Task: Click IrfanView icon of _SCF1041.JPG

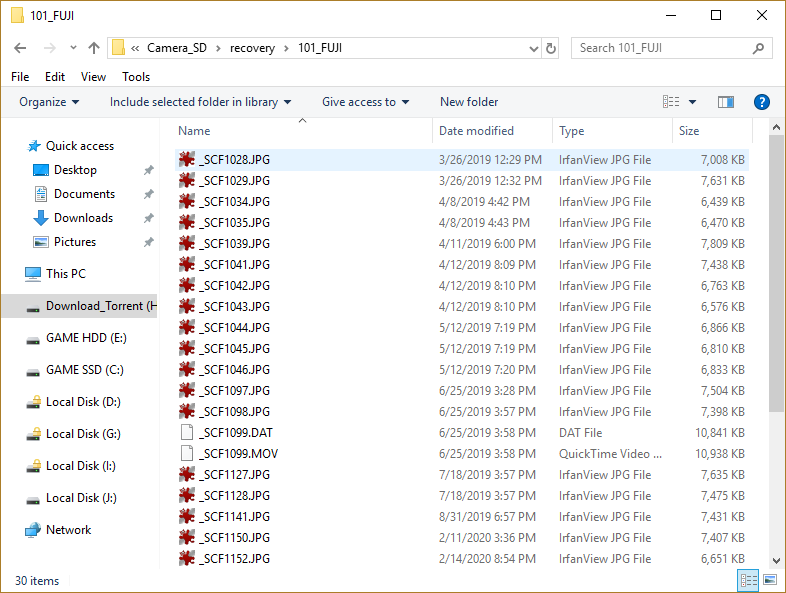Action: point(187,265)
